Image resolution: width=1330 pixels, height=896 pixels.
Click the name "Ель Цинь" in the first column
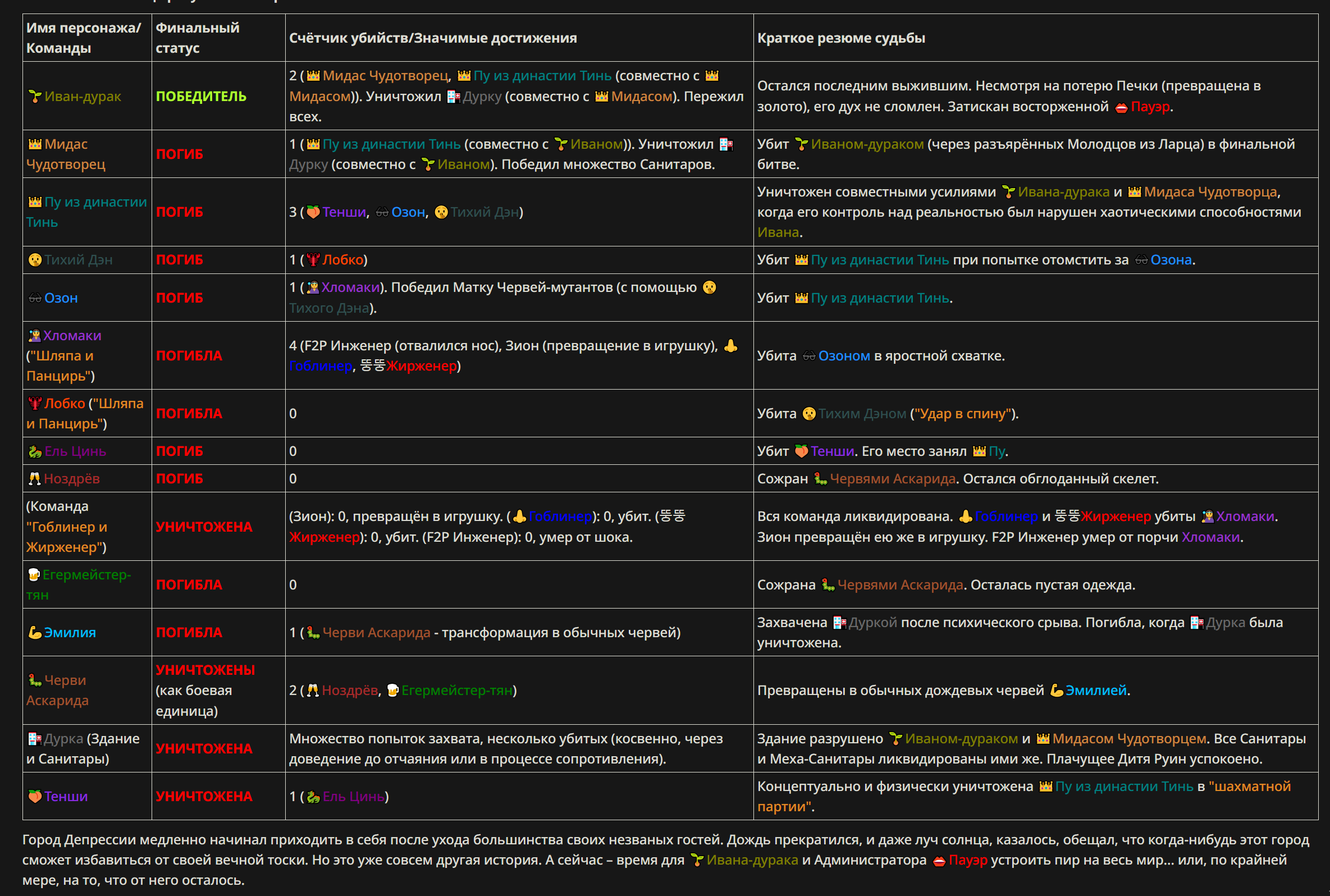click(x=75, y=451)
